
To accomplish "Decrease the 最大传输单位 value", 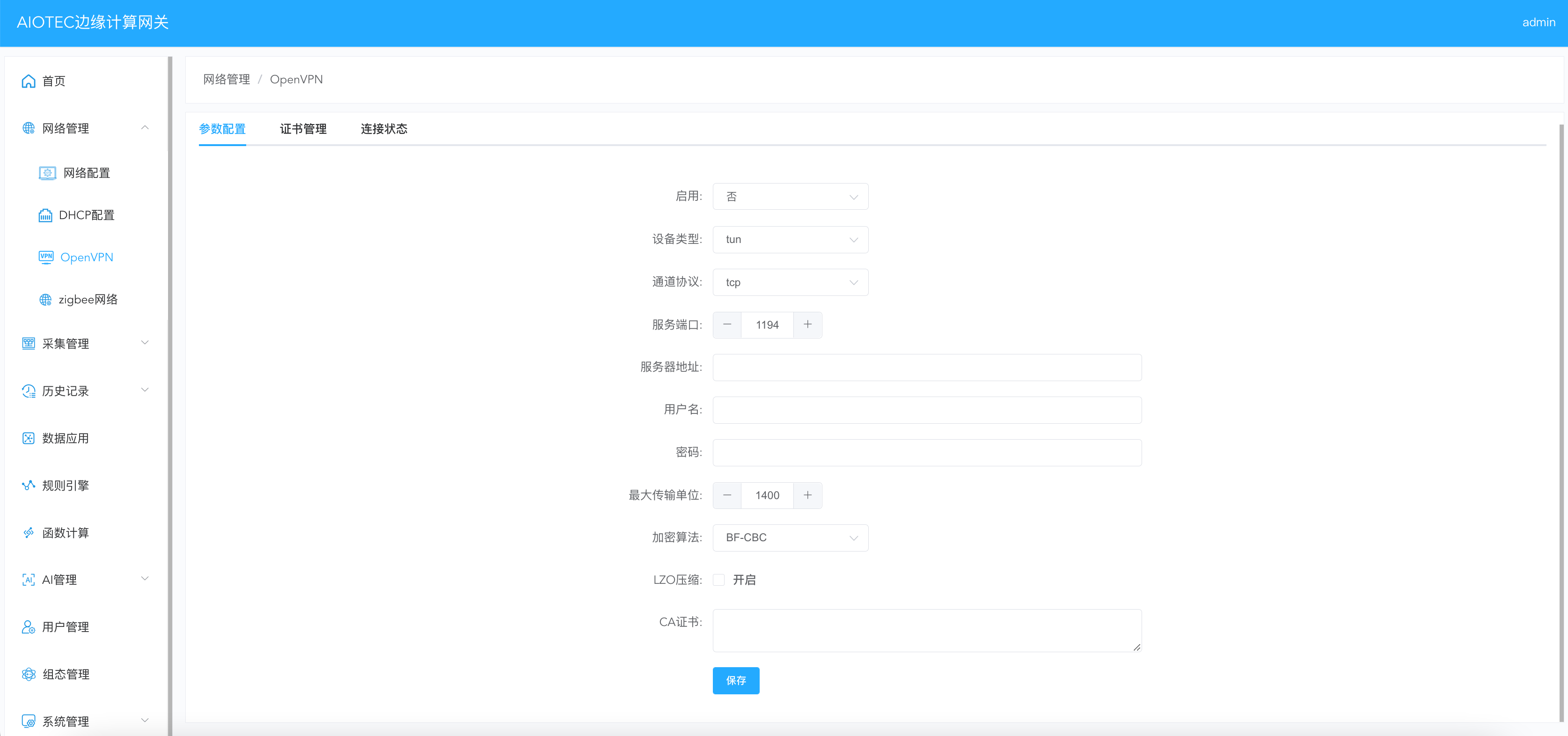I will point(727,495).
